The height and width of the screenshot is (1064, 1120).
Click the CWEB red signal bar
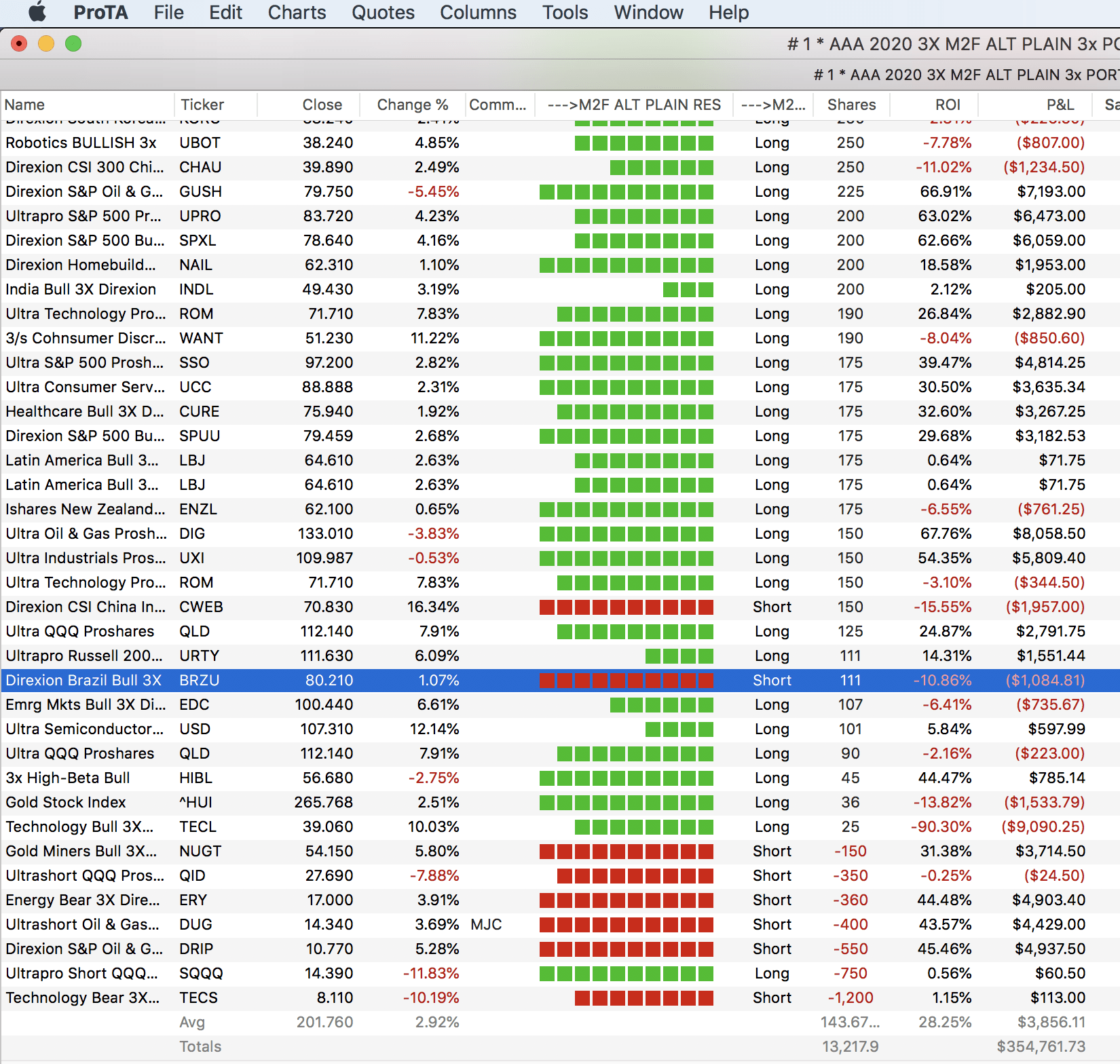pos(627,607)
